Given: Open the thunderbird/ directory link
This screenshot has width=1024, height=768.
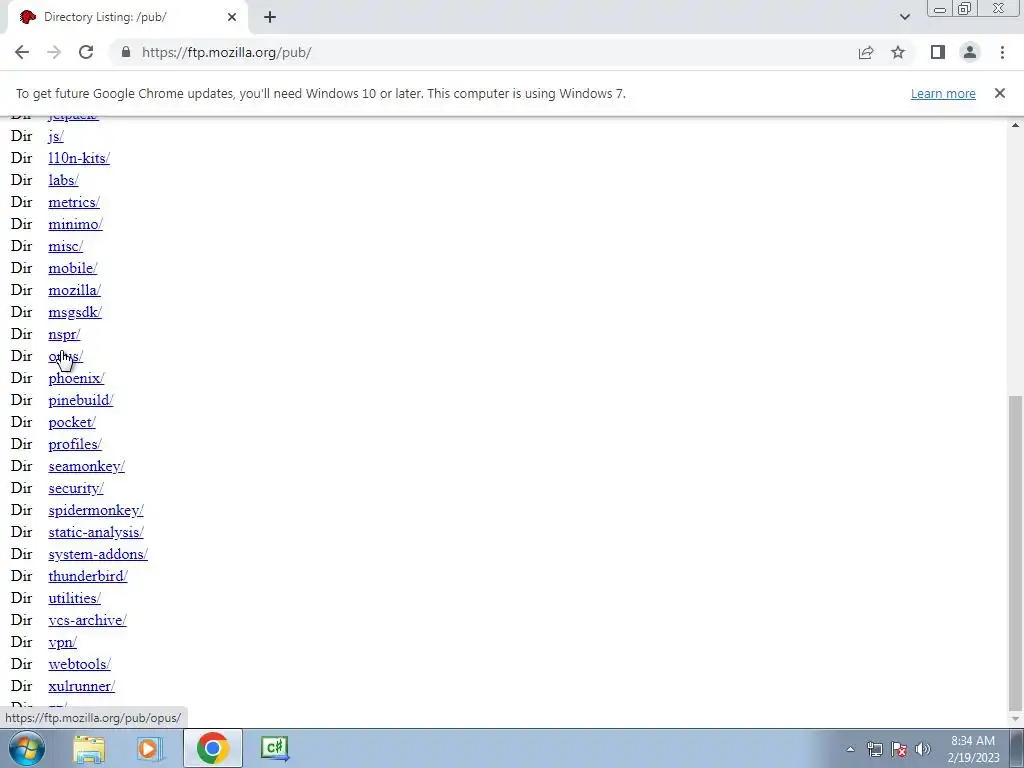Looking at the screenshot, I should [88, 576].
